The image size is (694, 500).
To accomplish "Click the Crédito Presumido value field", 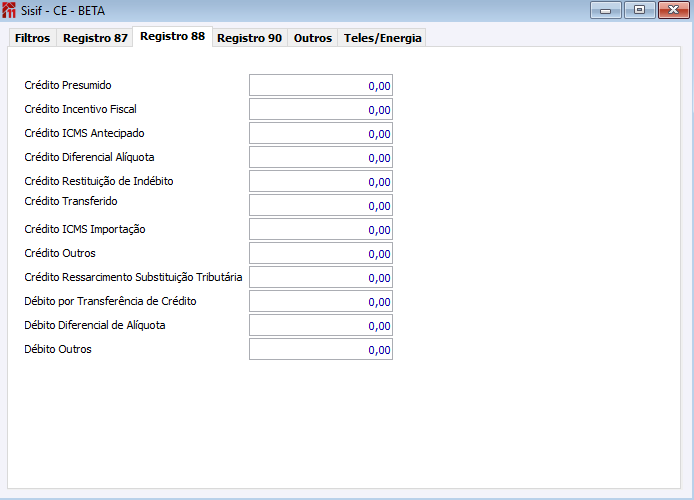I will [321, 85].
